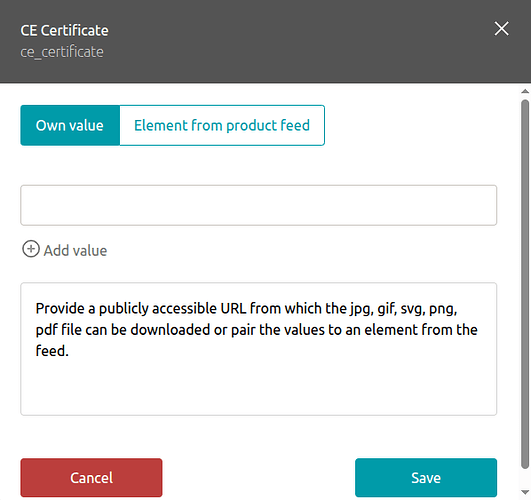This screenshot has width=531, height=500.
Task: Cancel the certificate changes
Action: (91, 478)
